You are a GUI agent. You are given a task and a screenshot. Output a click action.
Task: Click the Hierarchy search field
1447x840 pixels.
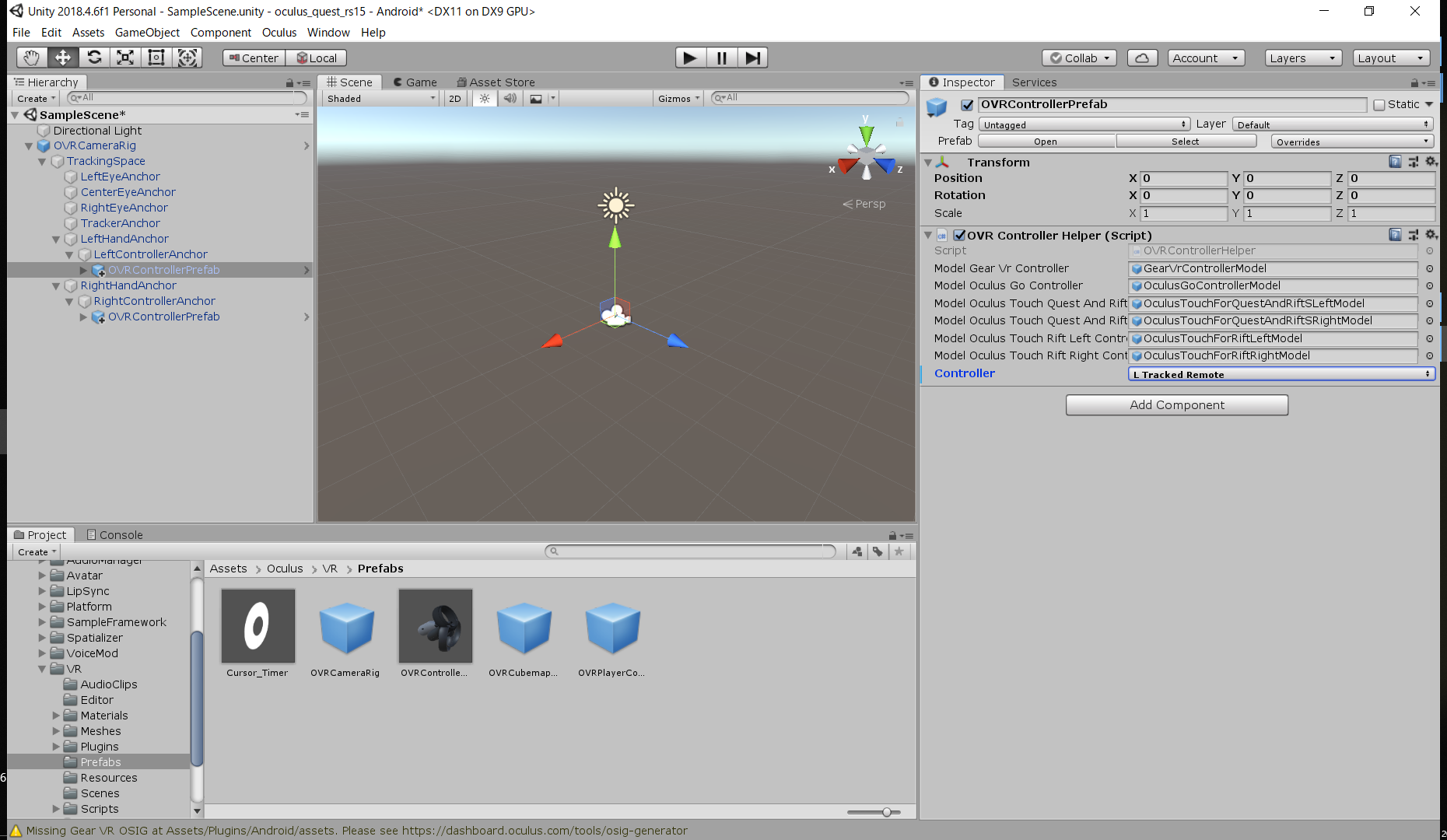[187, 98]
